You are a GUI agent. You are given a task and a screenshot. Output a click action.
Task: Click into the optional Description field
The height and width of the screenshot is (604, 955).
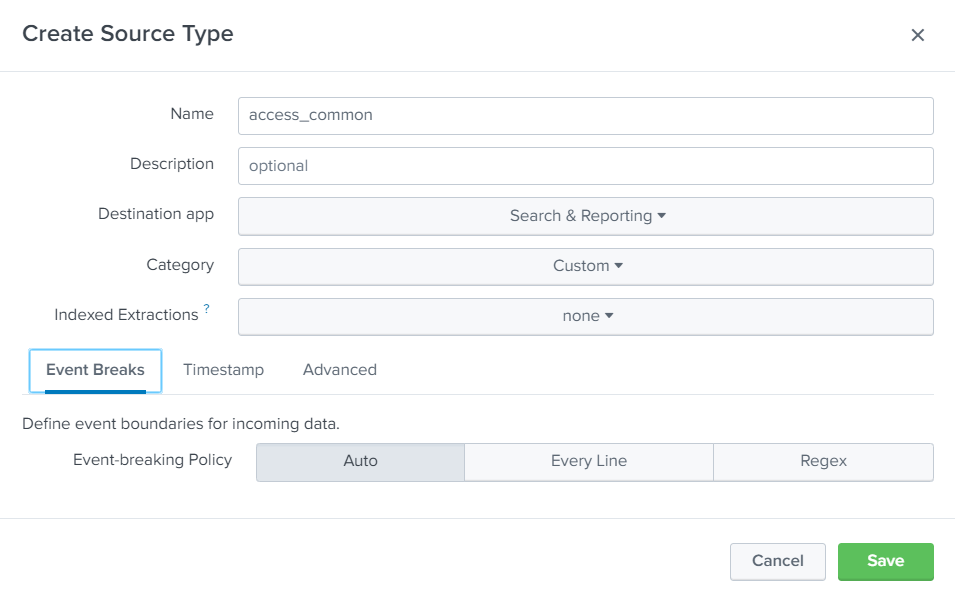coord(585,166)
